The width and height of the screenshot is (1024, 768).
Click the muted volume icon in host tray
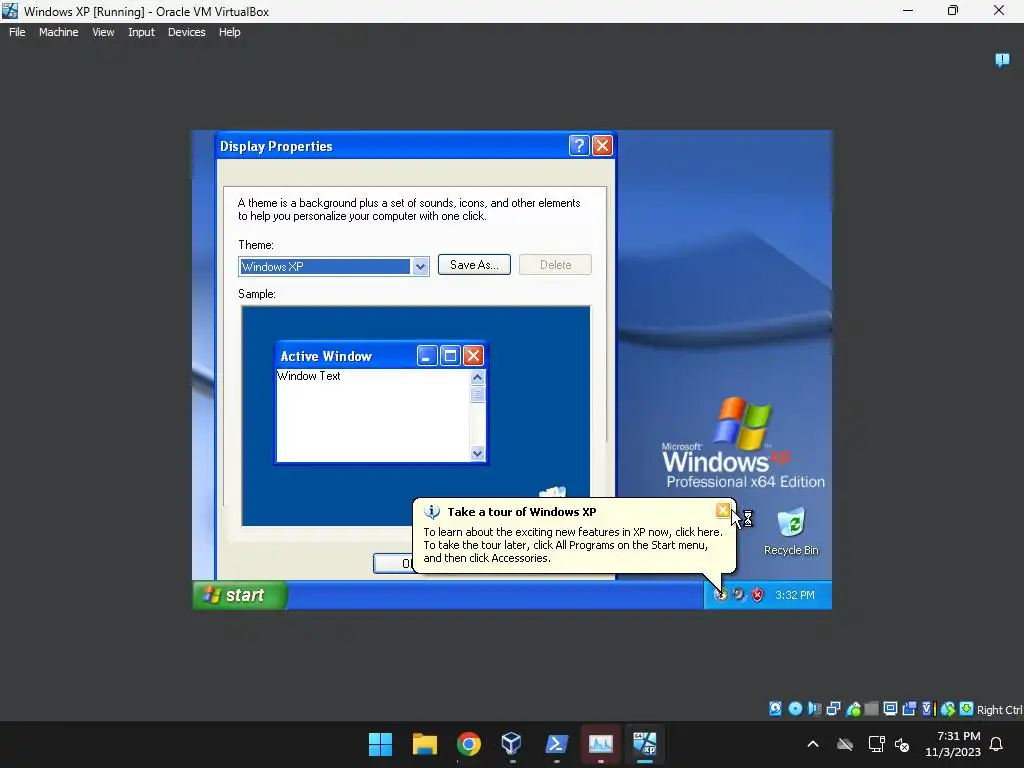click(903, 744)
